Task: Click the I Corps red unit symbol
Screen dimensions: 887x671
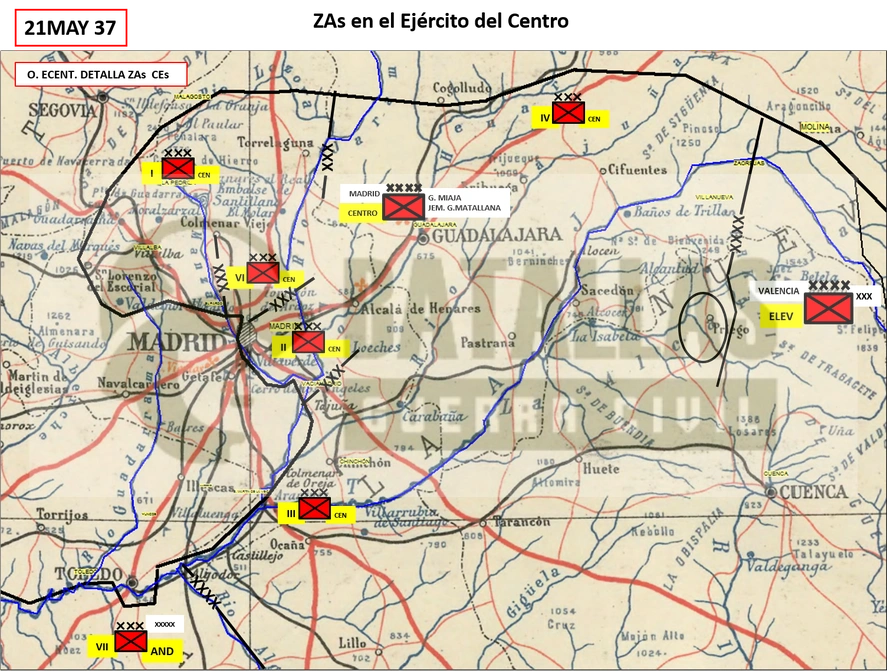Action: [178, 169]
